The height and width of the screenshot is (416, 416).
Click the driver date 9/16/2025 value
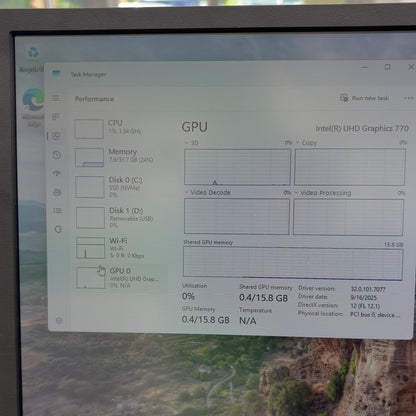click(364, 298)
